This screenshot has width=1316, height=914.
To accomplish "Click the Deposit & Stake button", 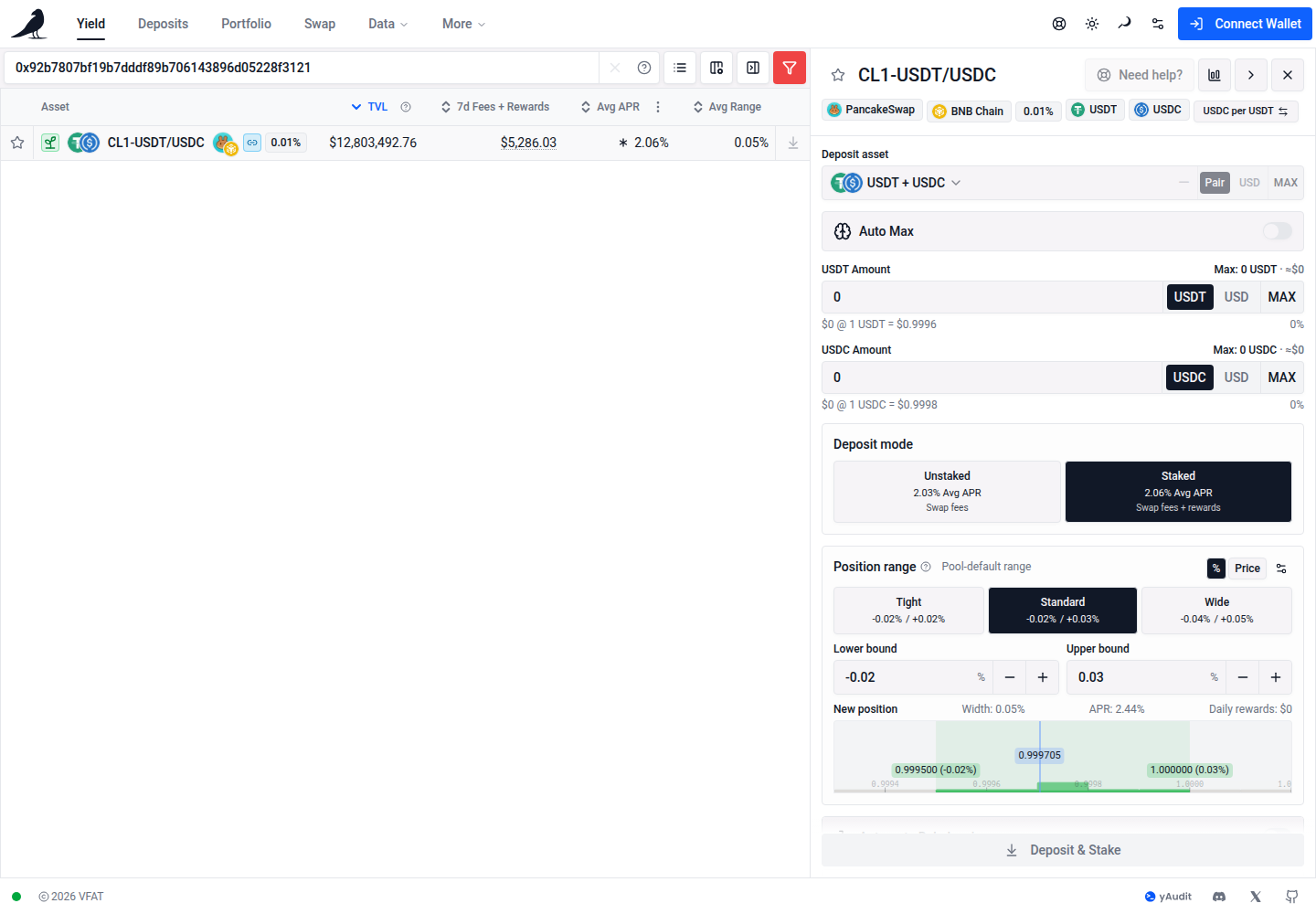I will [1063, 850].
